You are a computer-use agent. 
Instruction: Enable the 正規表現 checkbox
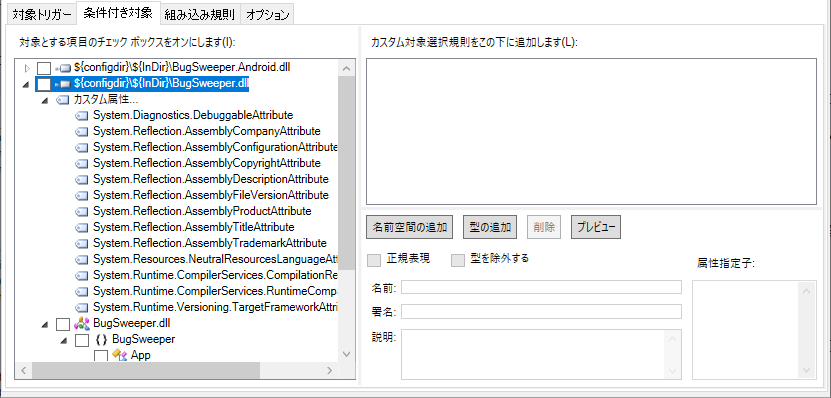(375, 260)
